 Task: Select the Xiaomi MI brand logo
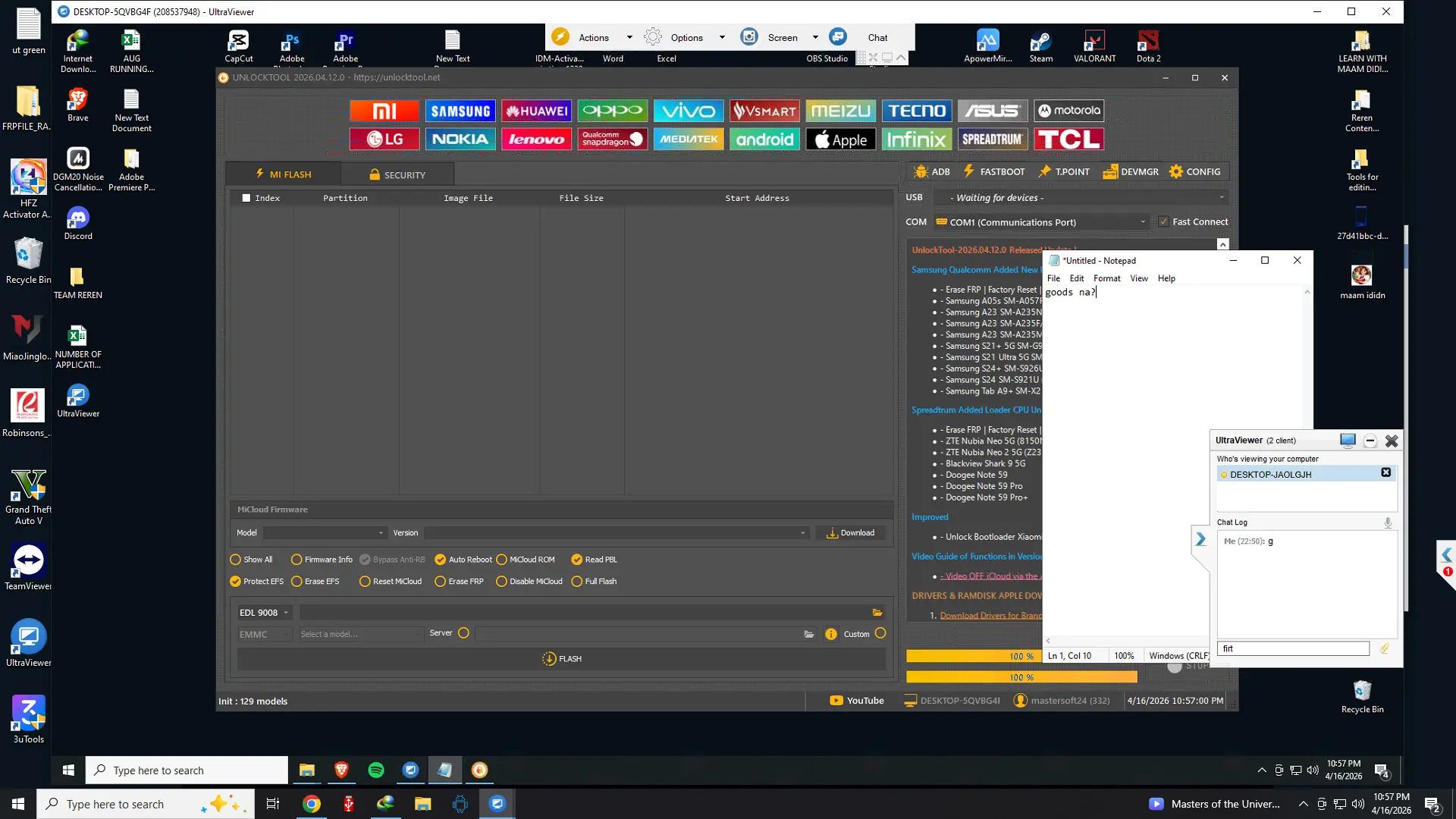coord(384,111)
